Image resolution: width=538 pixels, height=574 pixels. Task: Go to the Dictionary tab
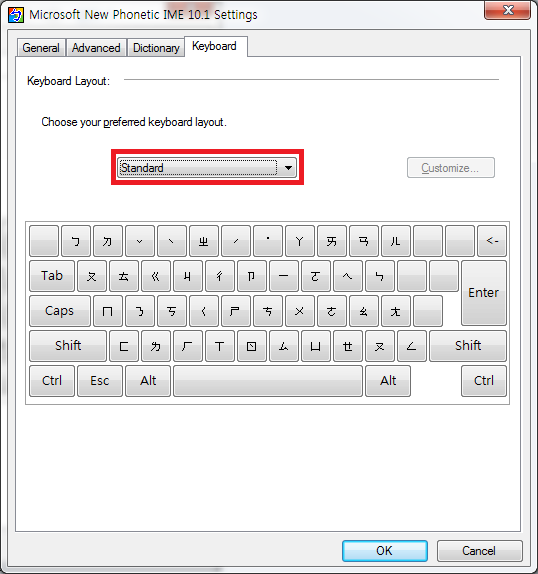pyautogui.click(x=156, y=48)
